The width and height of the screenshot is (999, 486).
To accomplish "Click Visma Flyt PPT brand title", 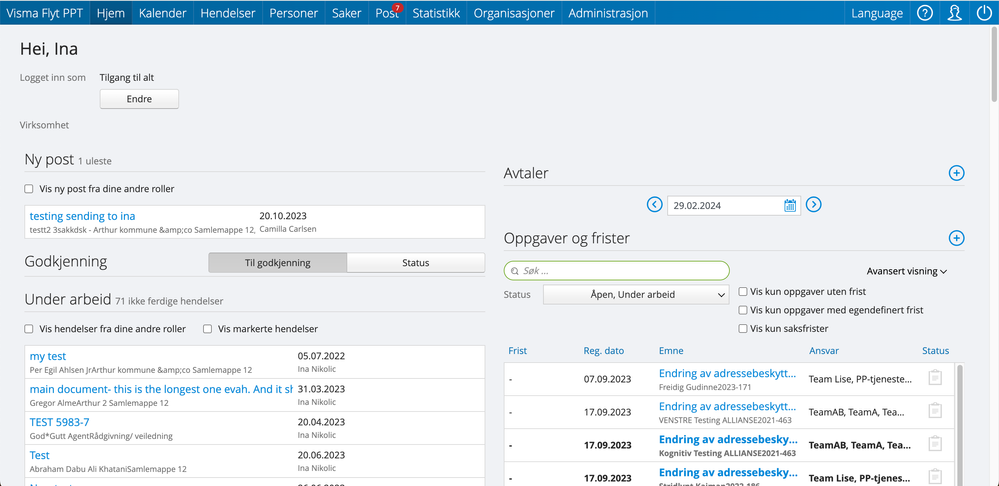I will tap(45, 13).
